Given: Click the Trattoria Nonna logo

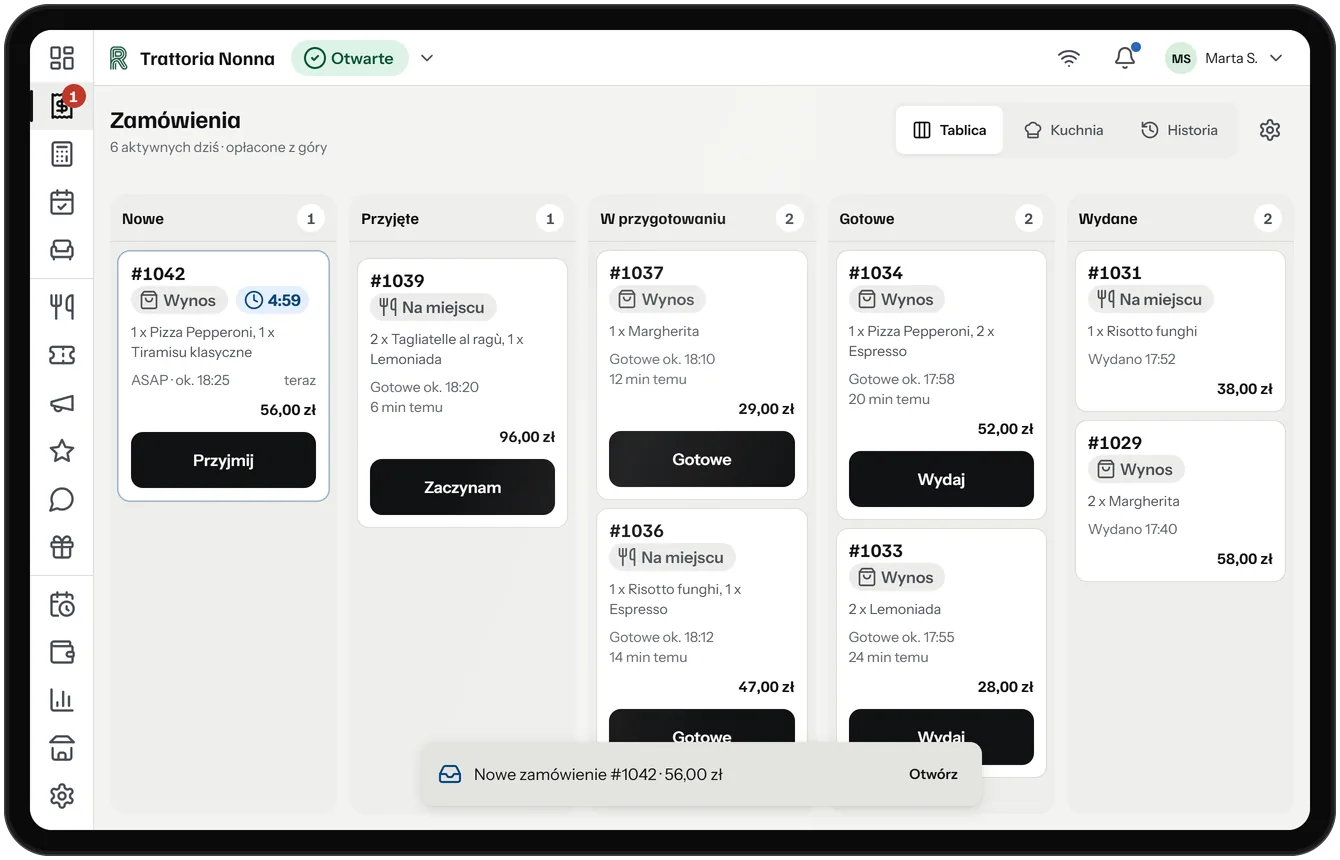Looking at the screenshot, I should click(x=119, y=58).
